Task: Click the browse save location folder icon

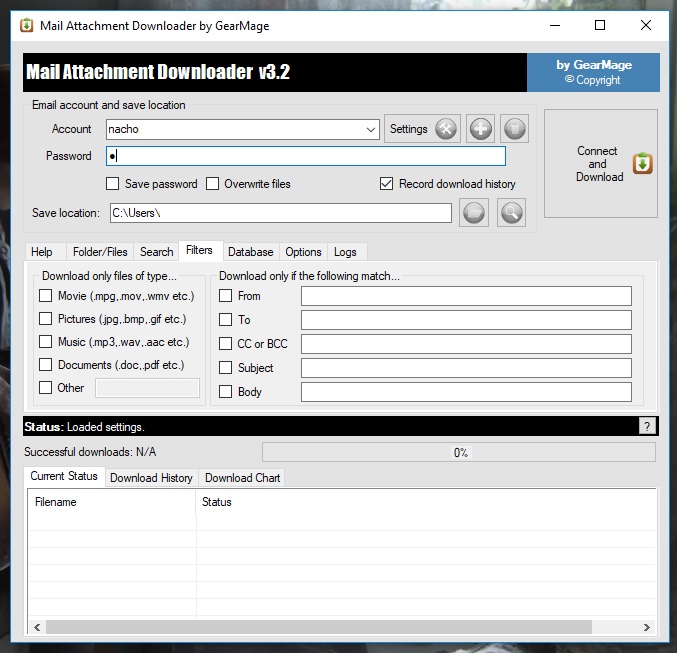Action: (475, 212)
